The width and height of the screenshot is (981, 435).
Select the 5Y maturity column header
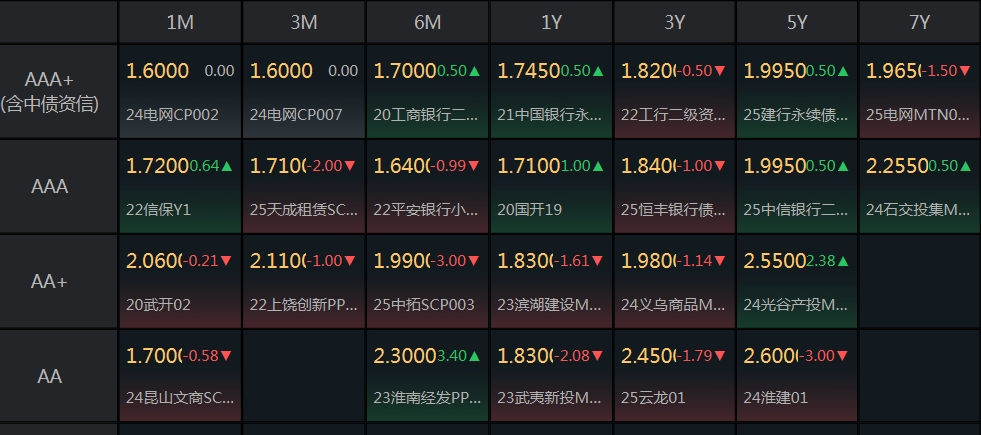click(796, 23)
